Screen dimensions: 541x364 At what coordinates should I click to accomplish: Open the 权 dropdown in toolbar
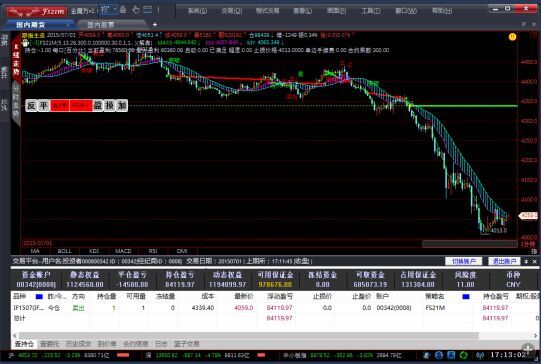[108, 9]
